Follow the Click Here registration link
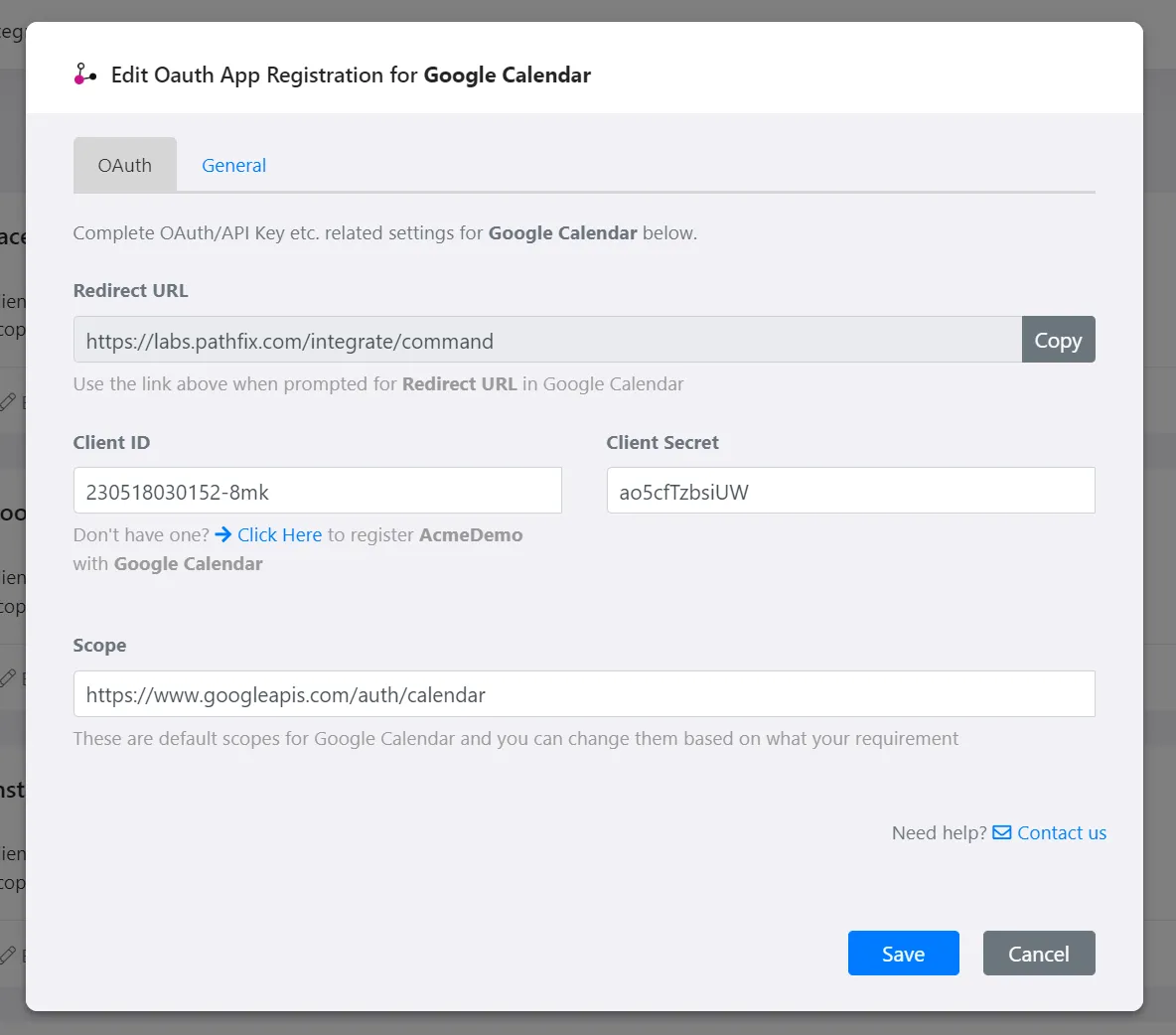The image size is (1176, 1035). [280, 534]
